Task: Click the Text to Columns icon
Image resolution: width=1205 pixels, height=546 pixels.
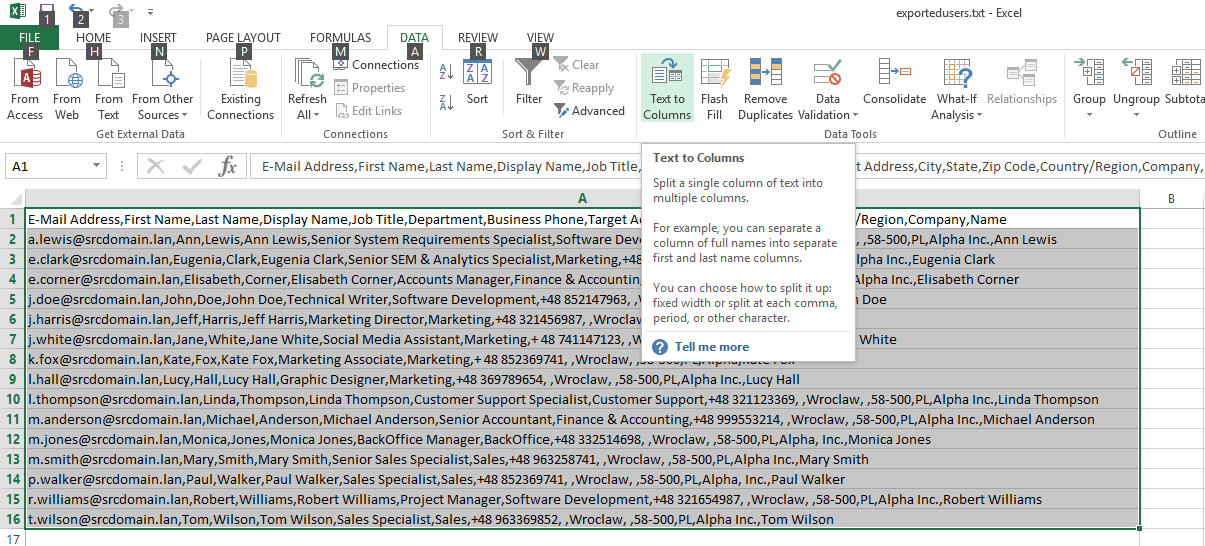Action: (667, 73)
